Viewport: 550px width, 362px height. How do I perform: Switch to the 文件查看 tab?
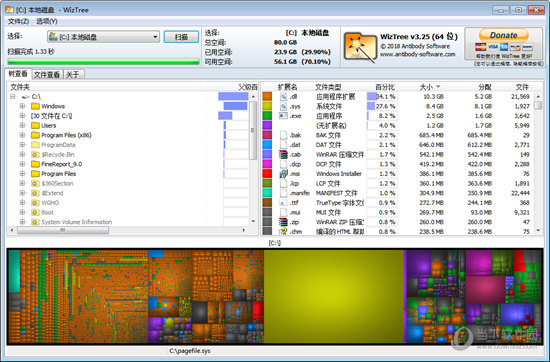[47, 74]
